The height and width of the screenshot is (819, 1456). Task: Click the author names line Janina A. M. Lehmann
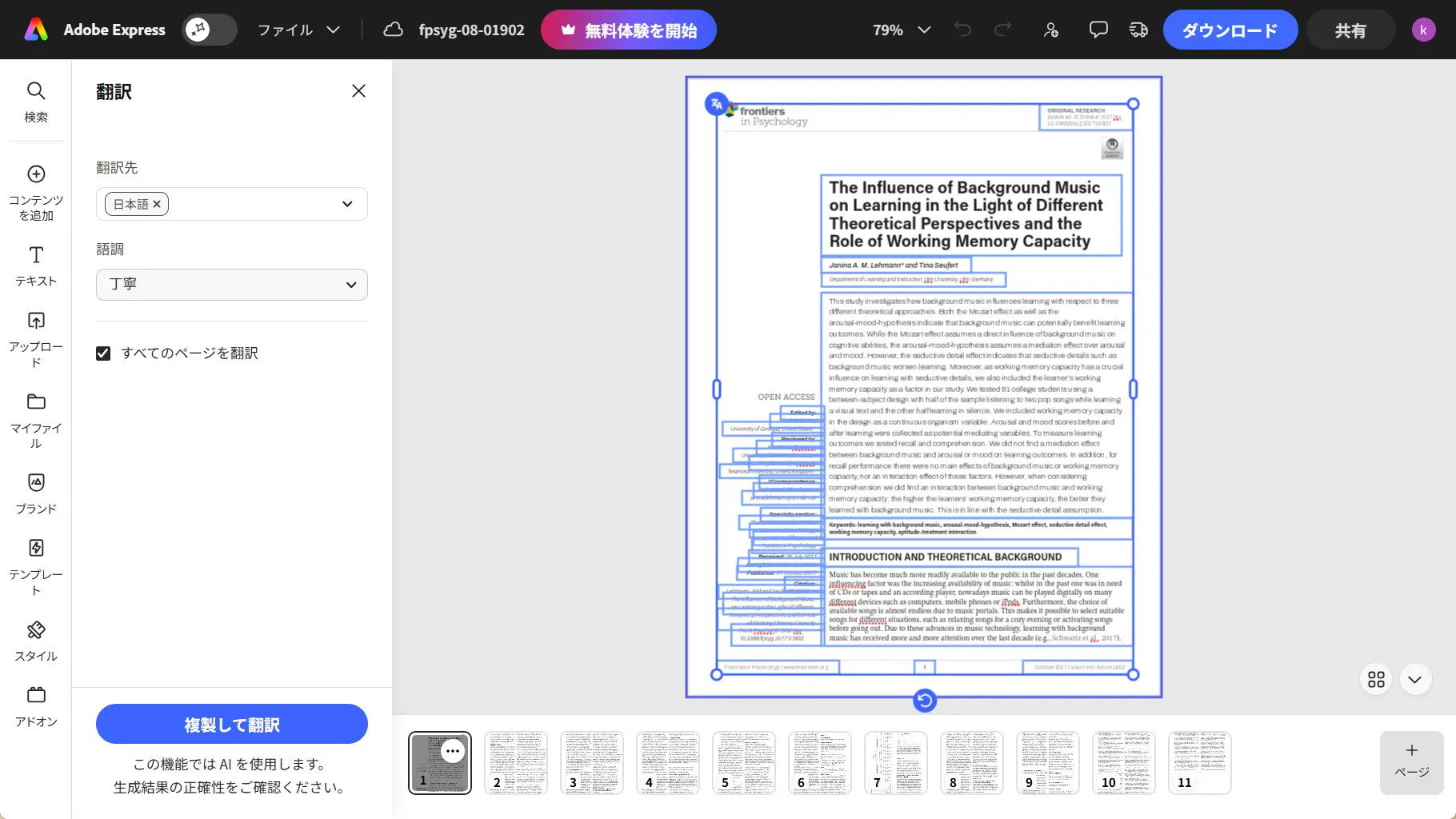coord(894,265)
